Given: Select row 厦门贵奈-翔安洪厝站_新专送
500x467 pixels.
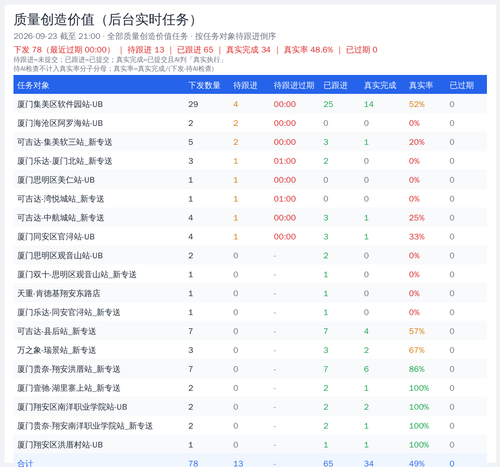Looking at the screenshot, I should [250, 369].
